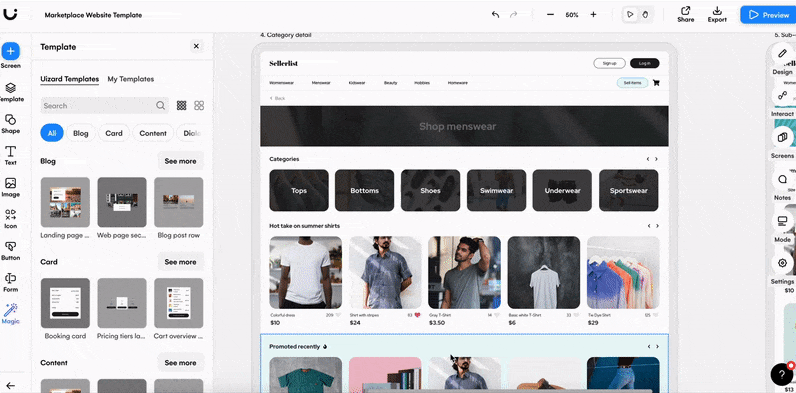Click the Back link in canvas
This screenshot has width=796, height=393.
pyautogui.click(x=277, y=98)
